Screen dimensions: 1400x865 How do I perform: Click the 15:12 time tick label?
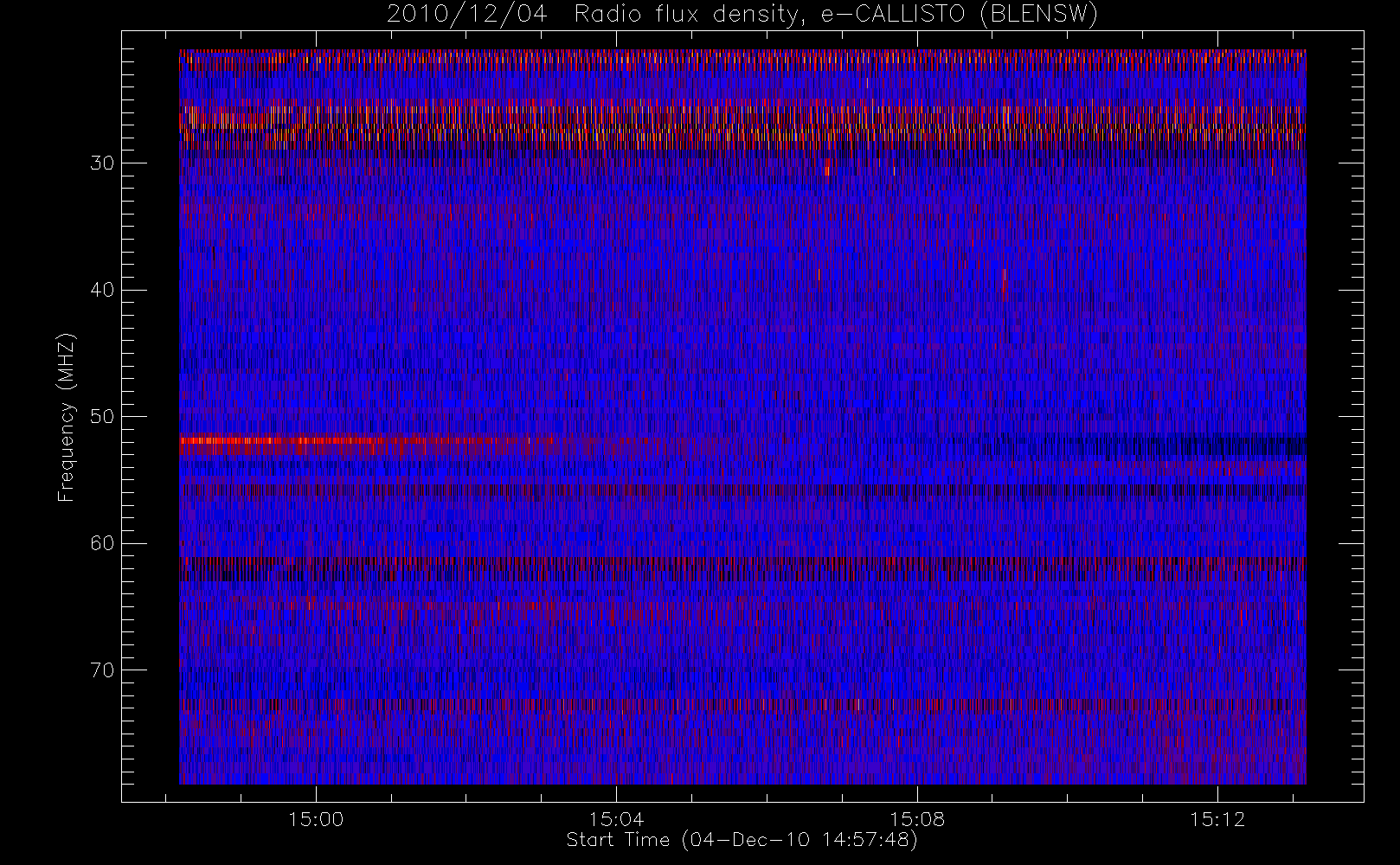point(1217,819)
